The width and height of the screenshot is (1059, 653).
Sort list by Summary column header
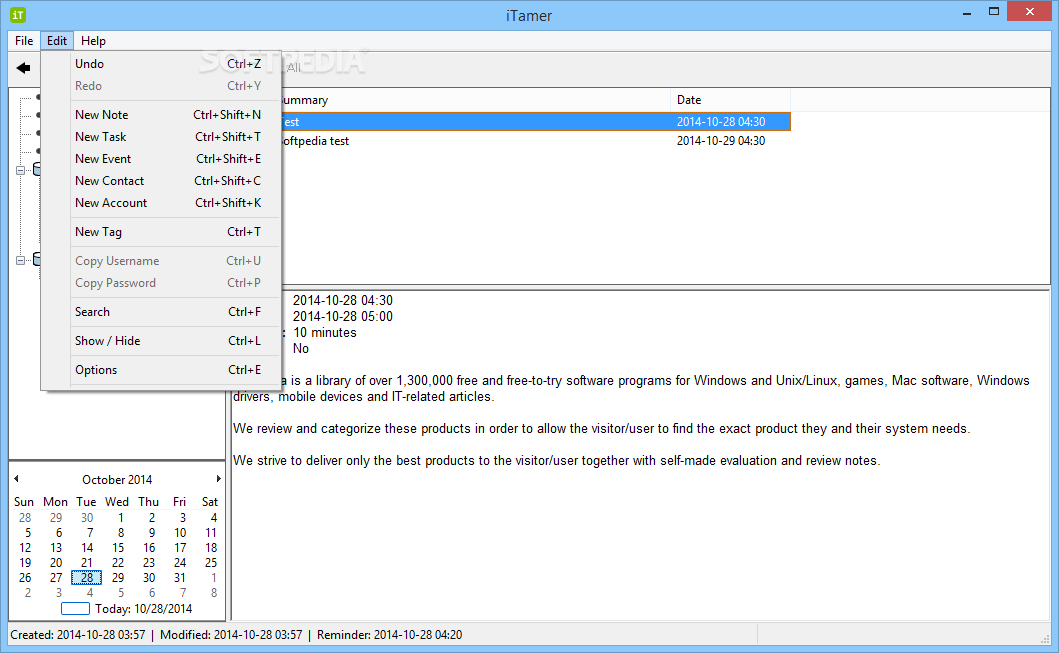pos(475,100)
